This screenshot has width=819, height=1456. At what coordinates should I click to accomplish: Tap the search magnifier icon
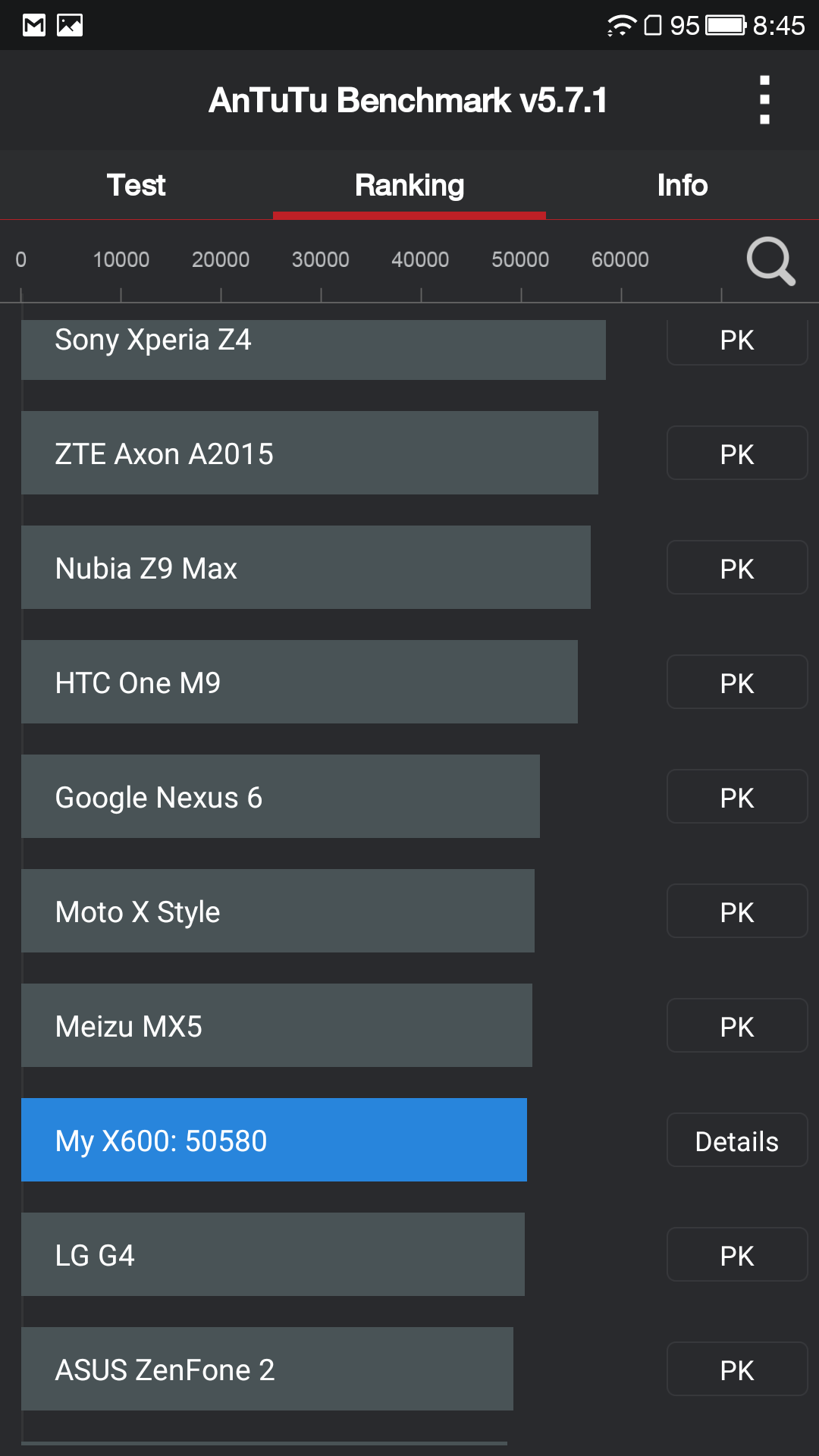coord(770,262)
